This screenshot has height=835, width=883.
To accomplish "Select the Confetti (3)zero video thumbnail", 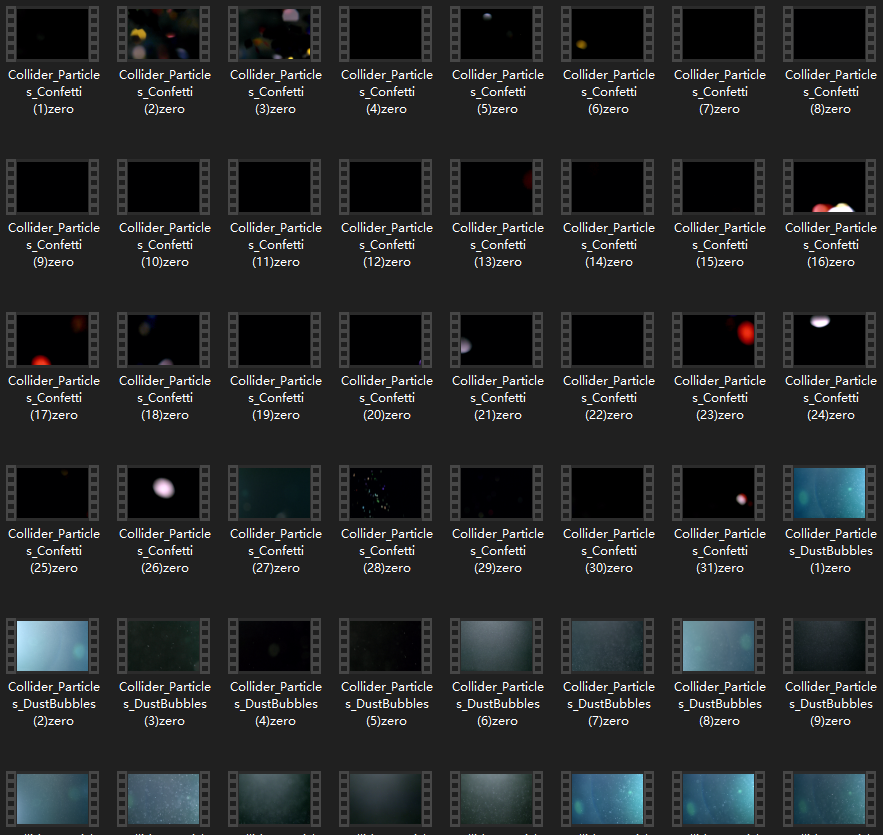I will tap(275, 34).
